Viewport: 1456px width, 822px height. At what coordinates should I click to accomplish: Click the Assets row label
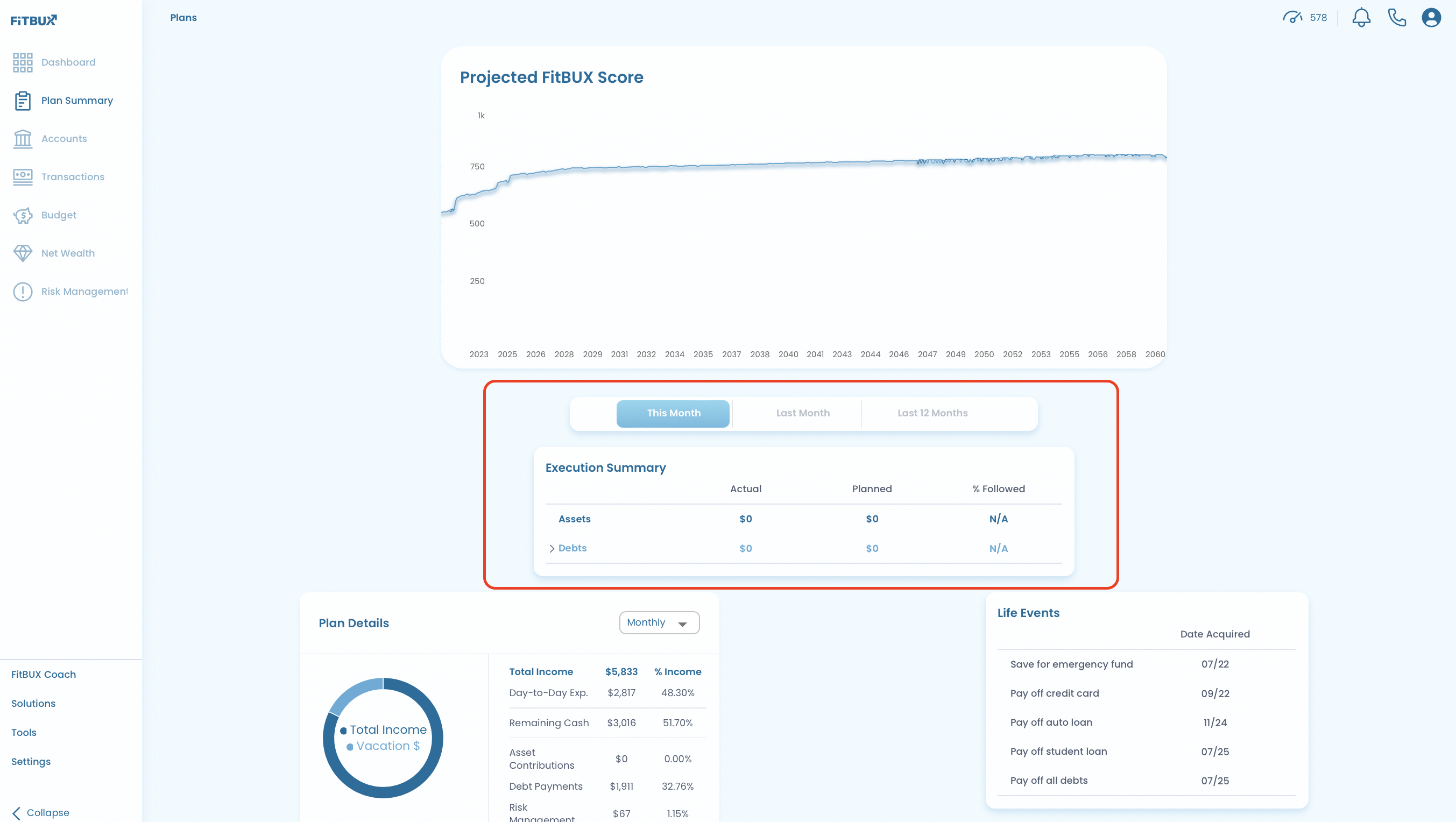[574, 519]
